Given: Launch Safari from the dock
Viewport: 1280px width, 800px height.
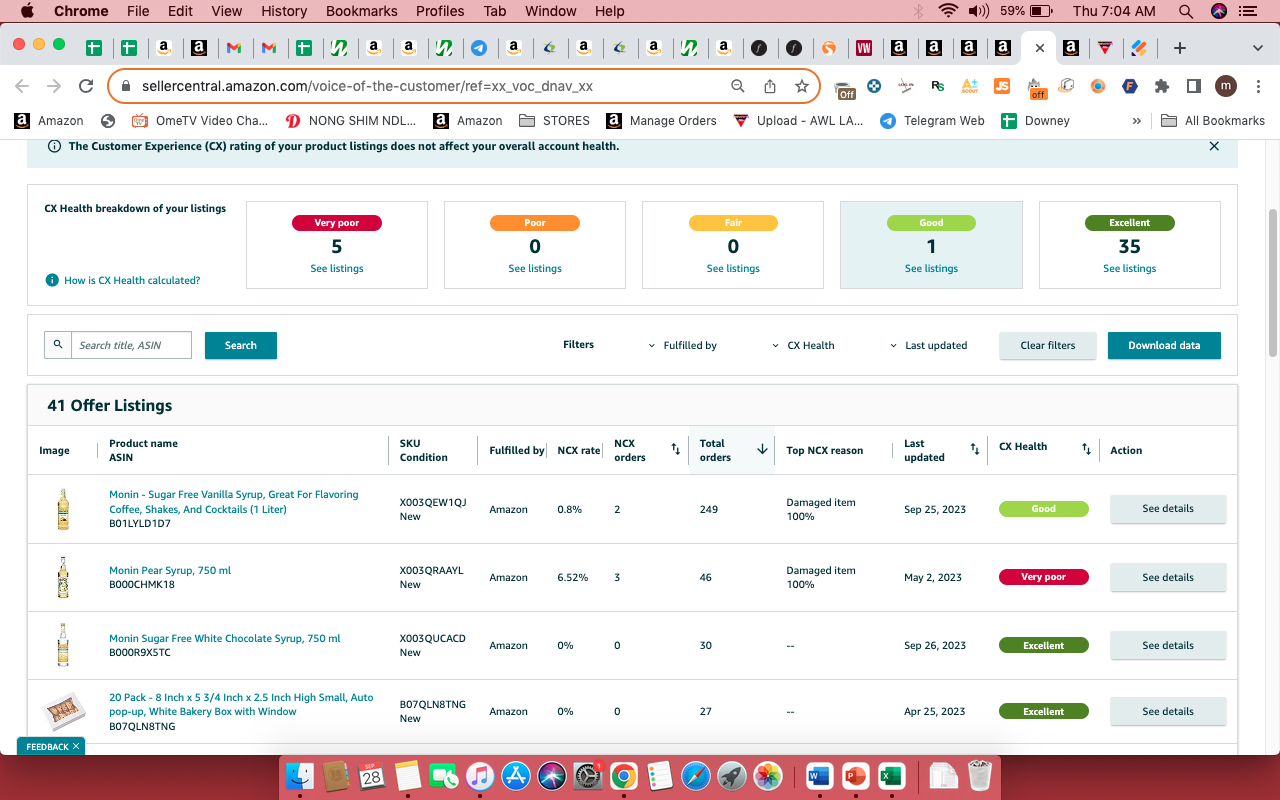Looking at the screenshot, I should pyautogui.click(x=695, y=775).
